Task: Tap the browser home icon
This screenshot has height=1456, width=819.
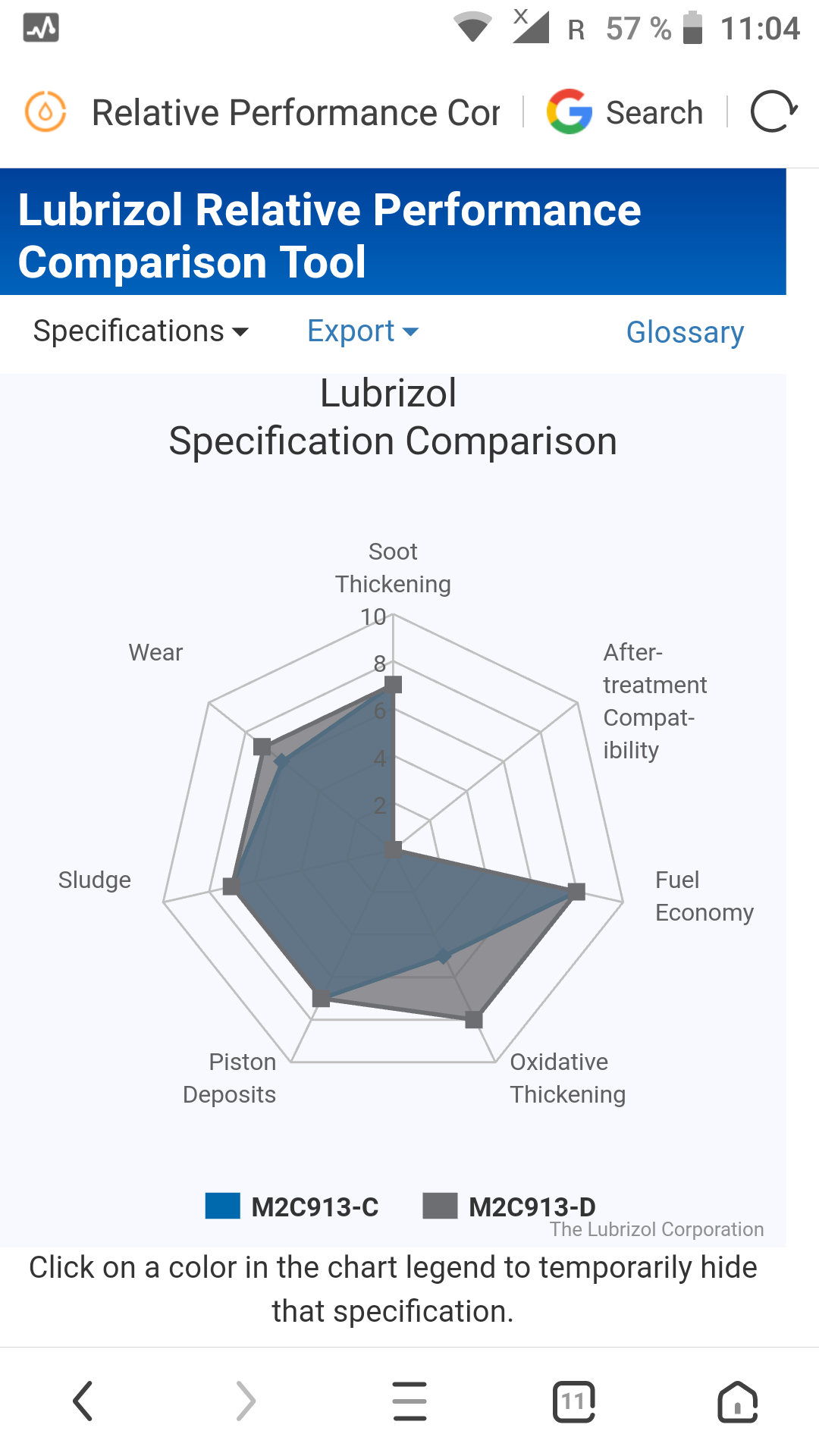Action: (x=737, y=1401)
